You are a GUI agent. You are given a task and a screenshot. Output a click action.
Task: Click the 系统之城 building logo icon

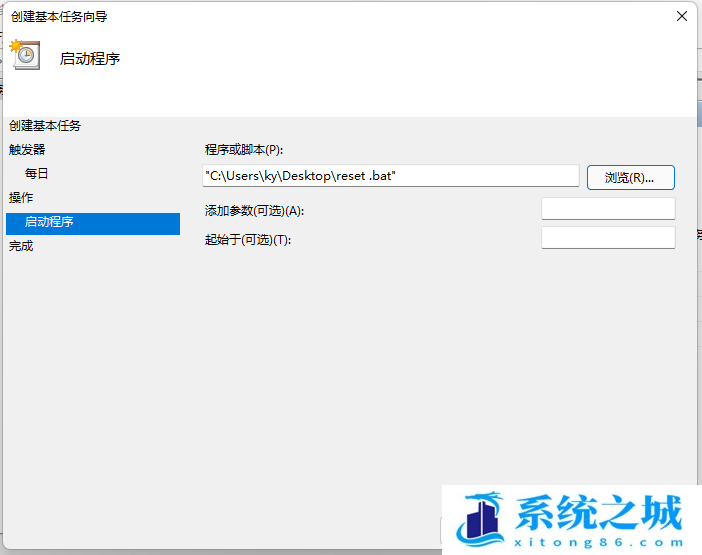pos(480,519)
